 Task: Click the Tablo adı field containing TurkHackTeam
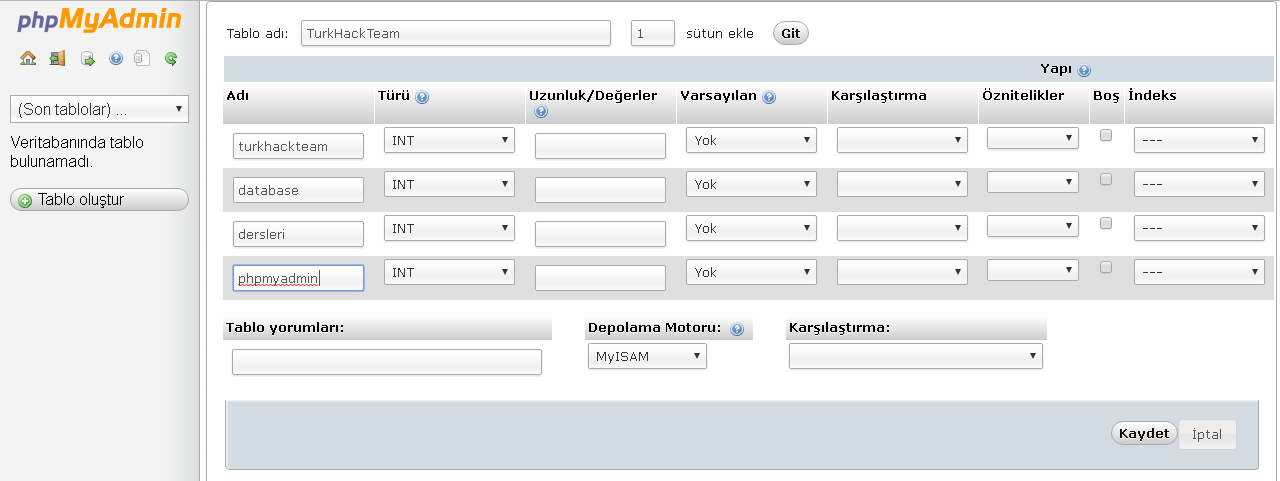coord(456,33)
